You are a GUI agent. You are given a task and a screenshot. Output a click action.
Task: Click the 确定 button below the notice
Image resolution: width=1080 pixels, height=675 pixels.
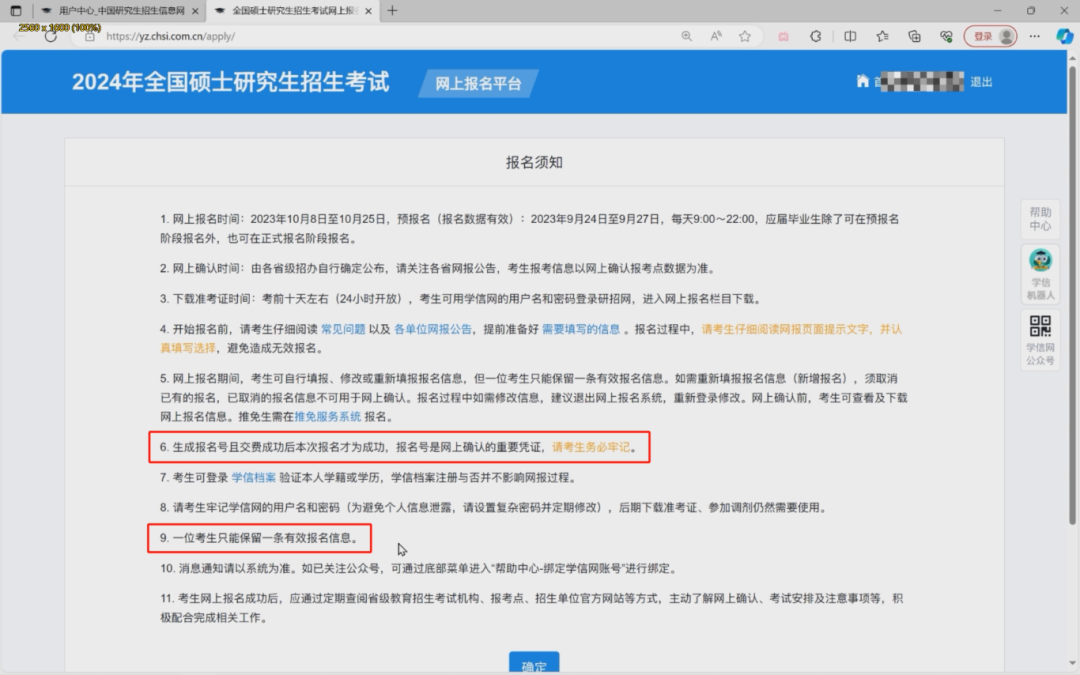(x=534, y=665)
